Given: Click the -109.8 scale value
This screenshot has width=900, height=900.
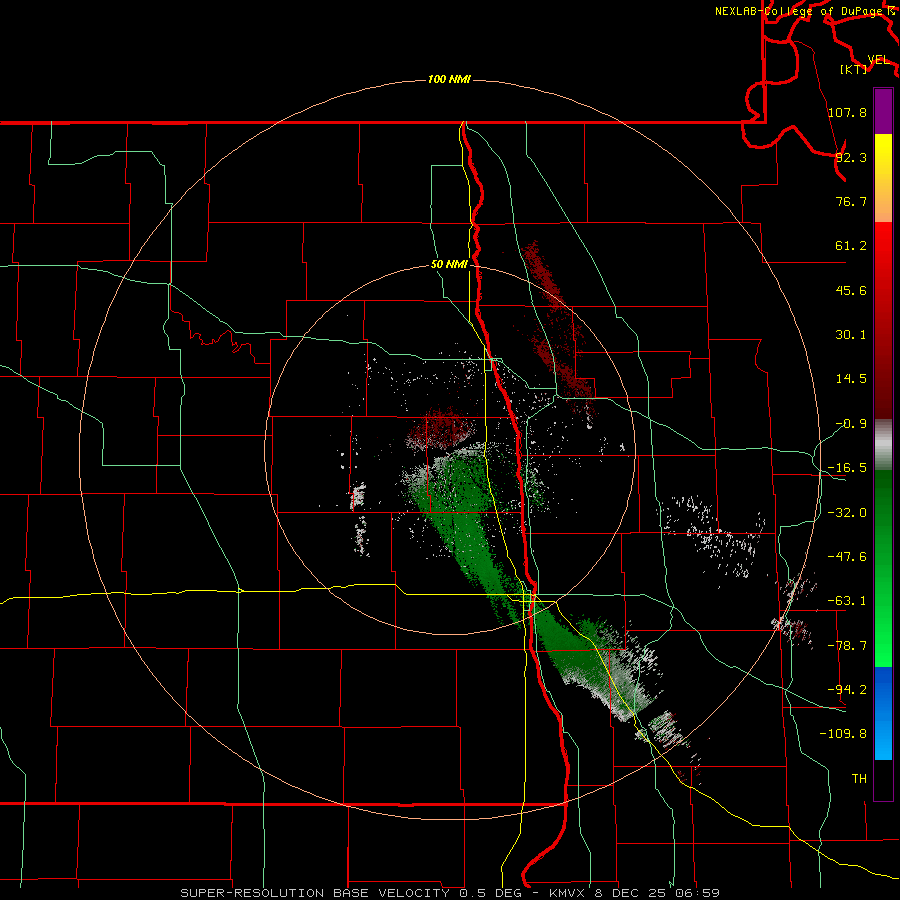Looking at the screenshot, I should point(843,734).
